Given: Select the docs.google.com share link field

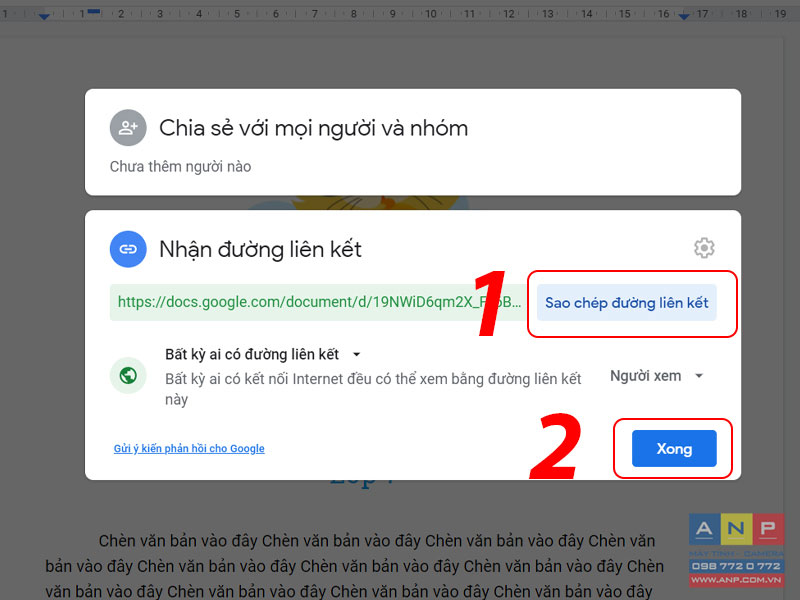Looking at the screenshot, I should [319, 303].
